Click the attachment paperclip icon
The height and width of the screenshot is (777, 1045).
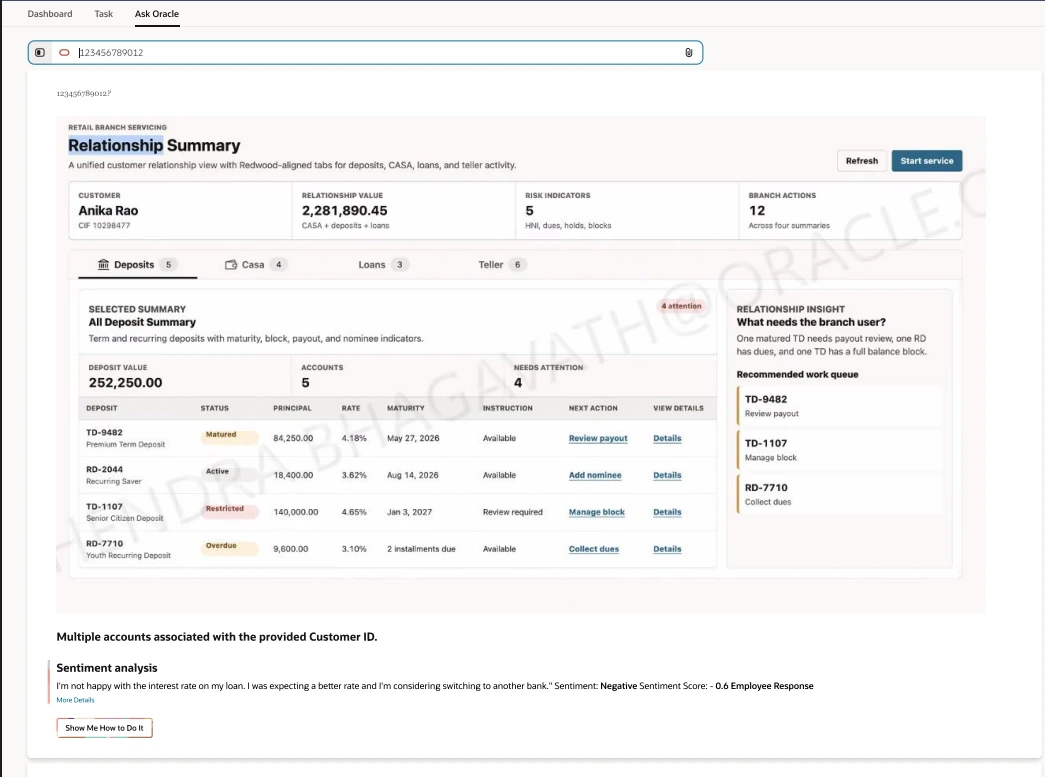click(x=688, y=53)
